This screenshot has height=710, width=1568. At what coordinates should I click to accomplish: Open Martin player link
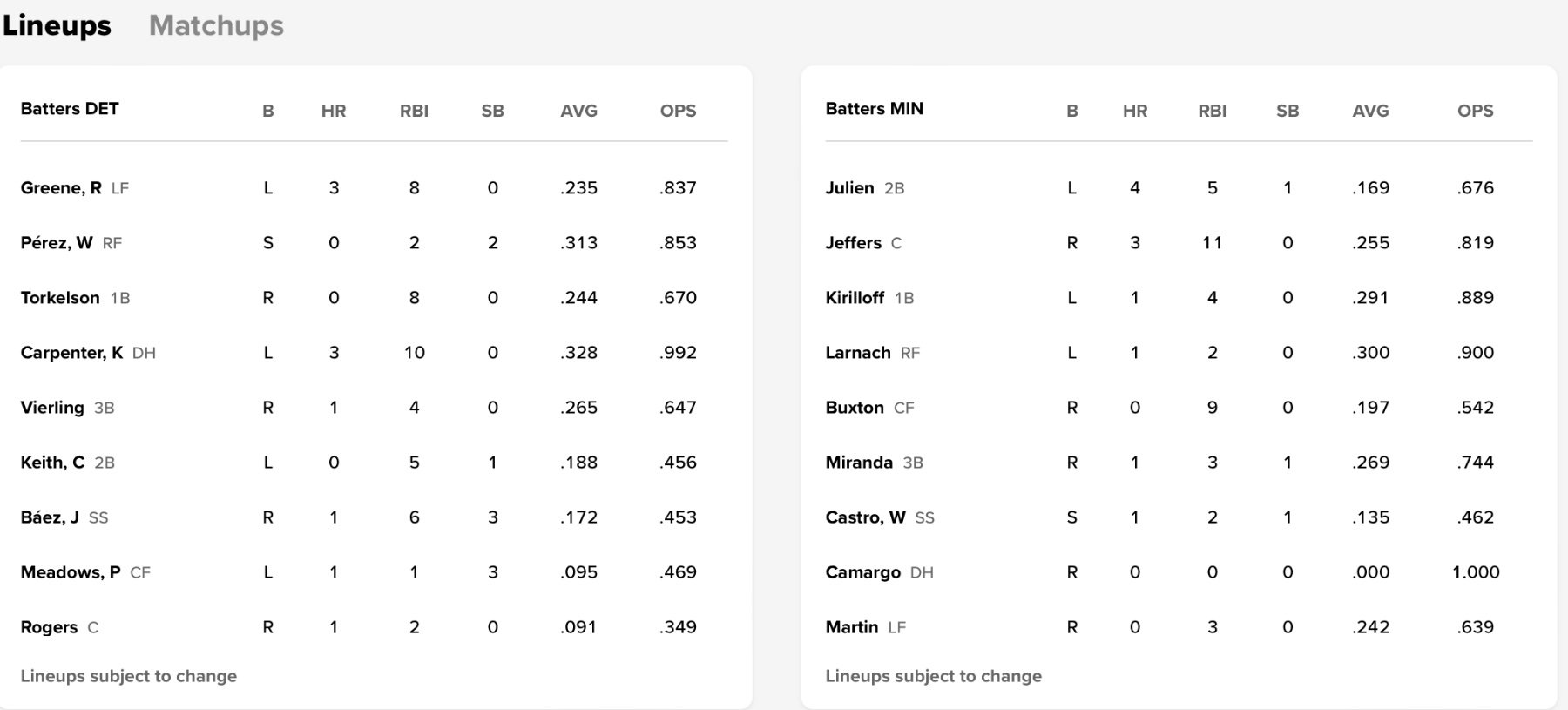[851, 627]
